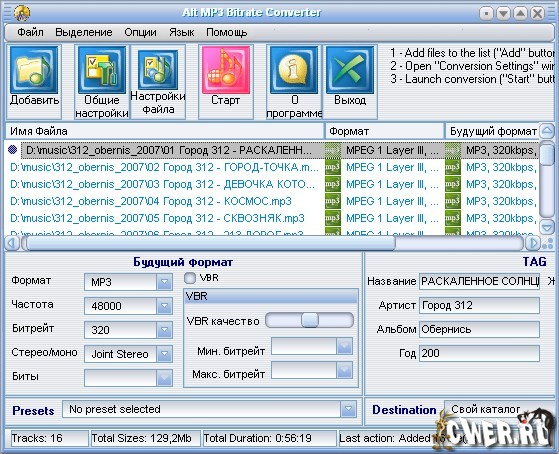The height and width of the screenshot is (454, 559).
Task: Expand the Стерео/моно dropdown showing Joint Stereo
Action: click(x=164, y=354)
